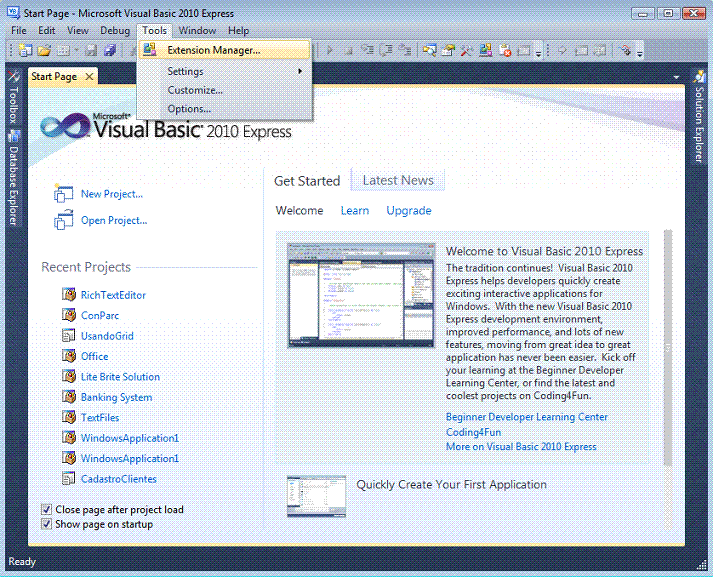Click the Error List toolbar icon

pyautogui.click(x=505, y=50)
